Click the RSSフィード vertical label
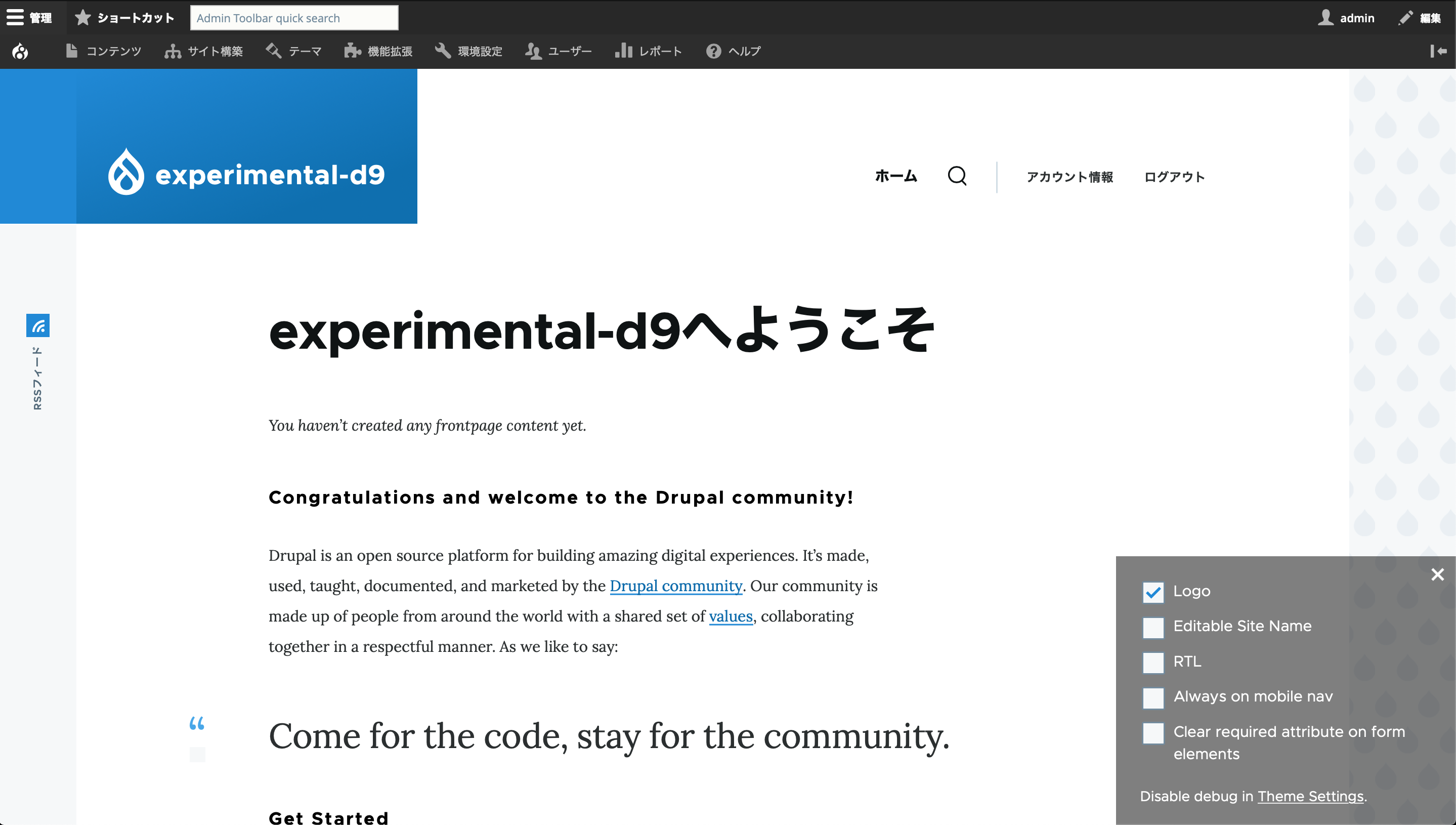 pyautogui.click(x=37, y=379)
